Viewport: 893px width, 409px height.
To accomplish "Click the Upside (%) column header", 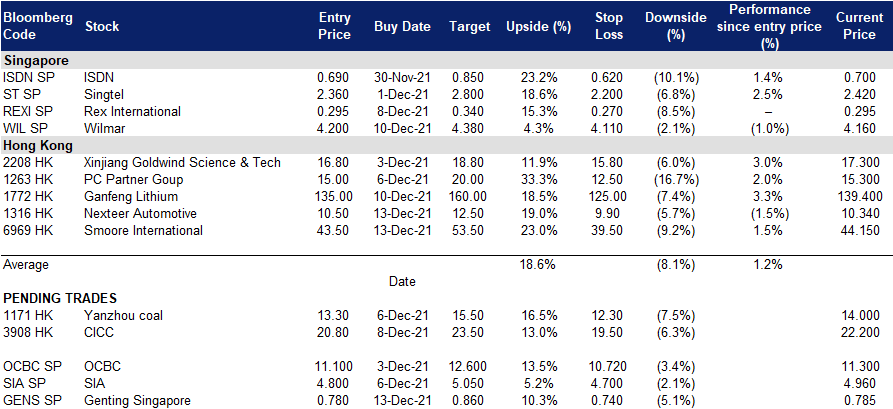I will pos(531,27).
